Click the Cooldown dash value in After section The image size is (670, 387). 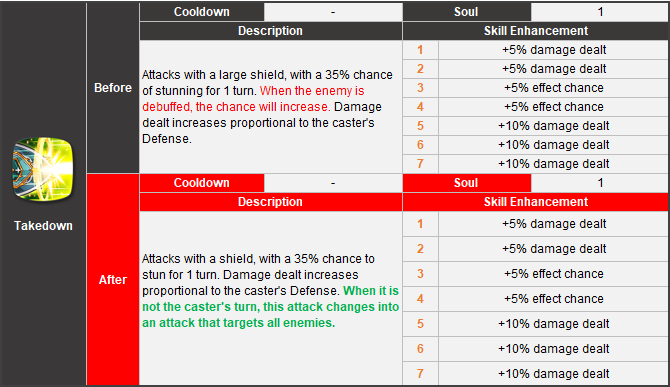pos(333,183)
